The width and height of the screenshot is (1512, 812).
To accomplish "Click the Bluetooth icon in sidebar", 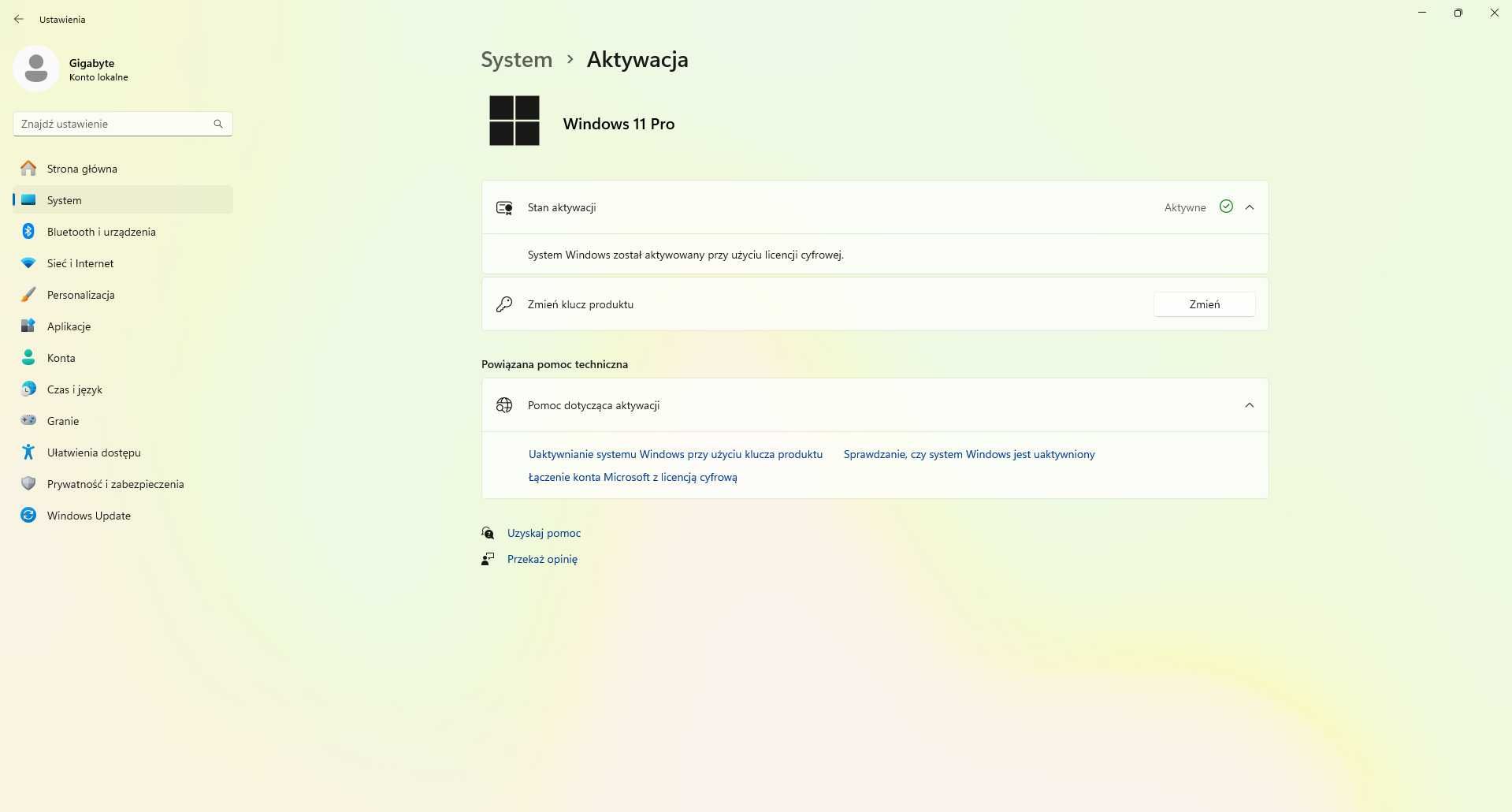I will 28,231.
